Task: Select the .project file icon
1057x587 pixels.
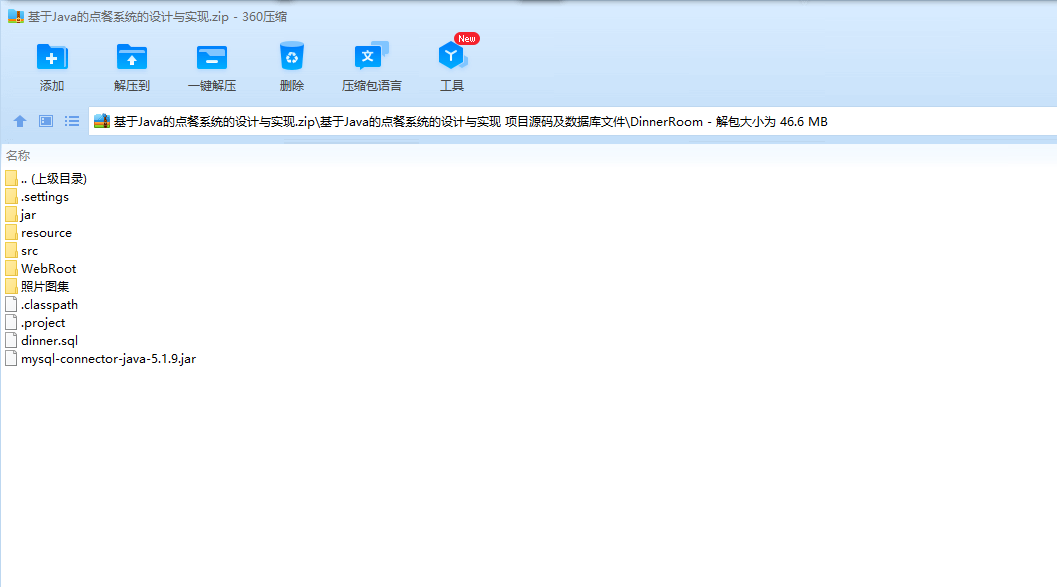Action: coord(11,322)
